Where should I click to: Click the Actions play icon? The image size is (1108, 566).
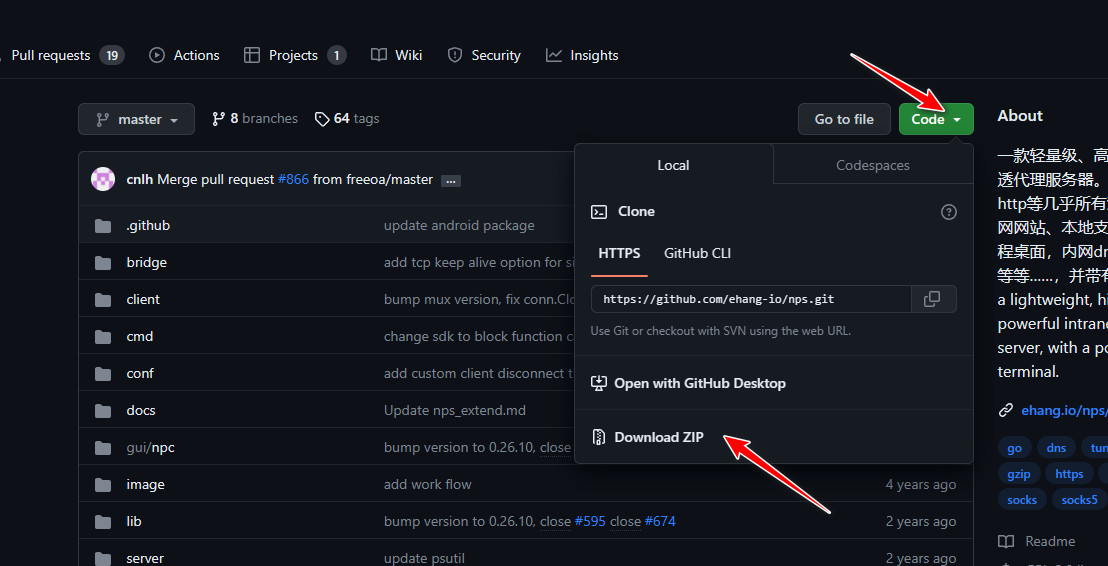[157, 55]
